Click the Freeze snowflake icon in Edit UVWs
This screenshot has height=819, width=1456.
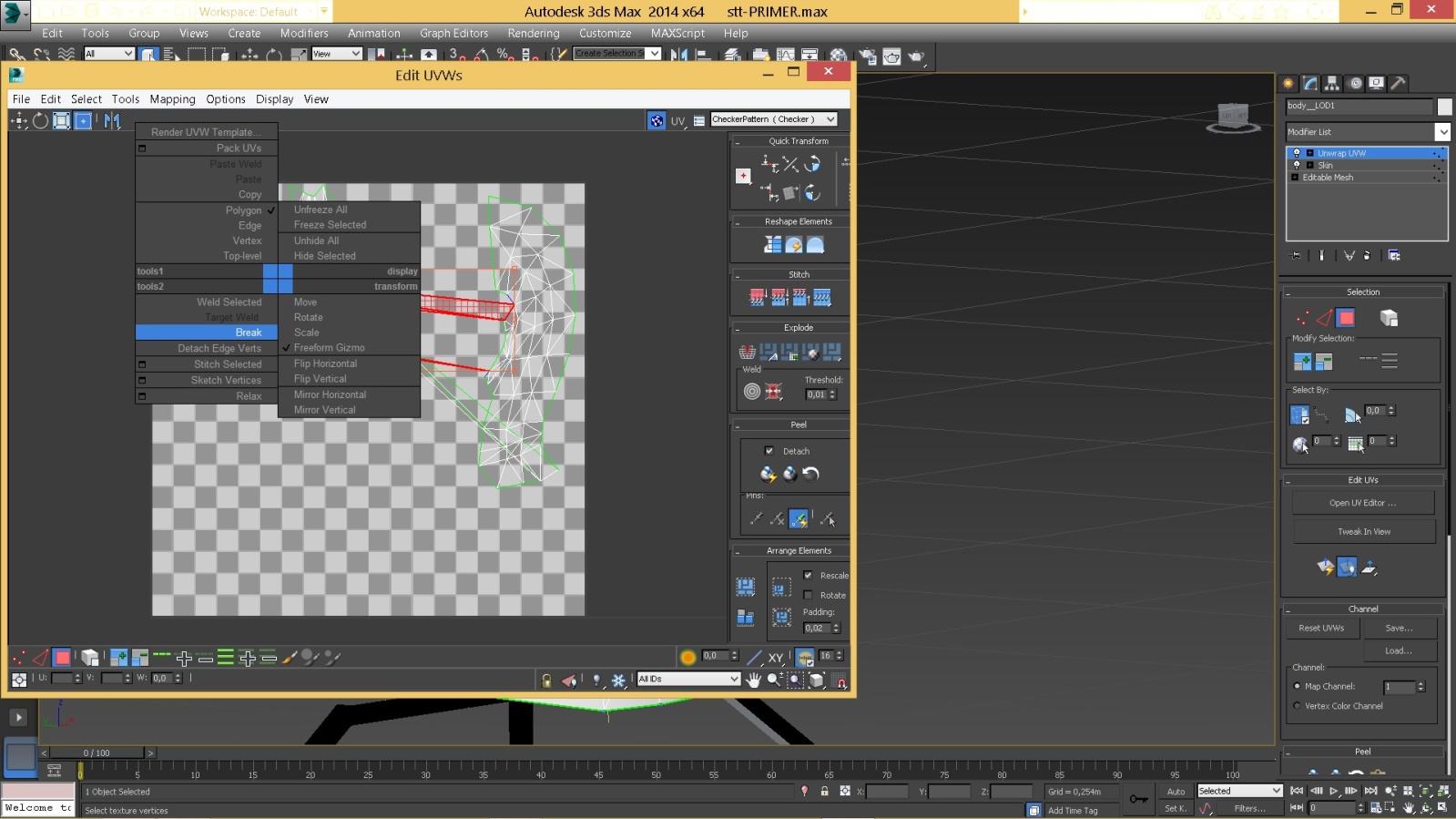coord(618,680)
